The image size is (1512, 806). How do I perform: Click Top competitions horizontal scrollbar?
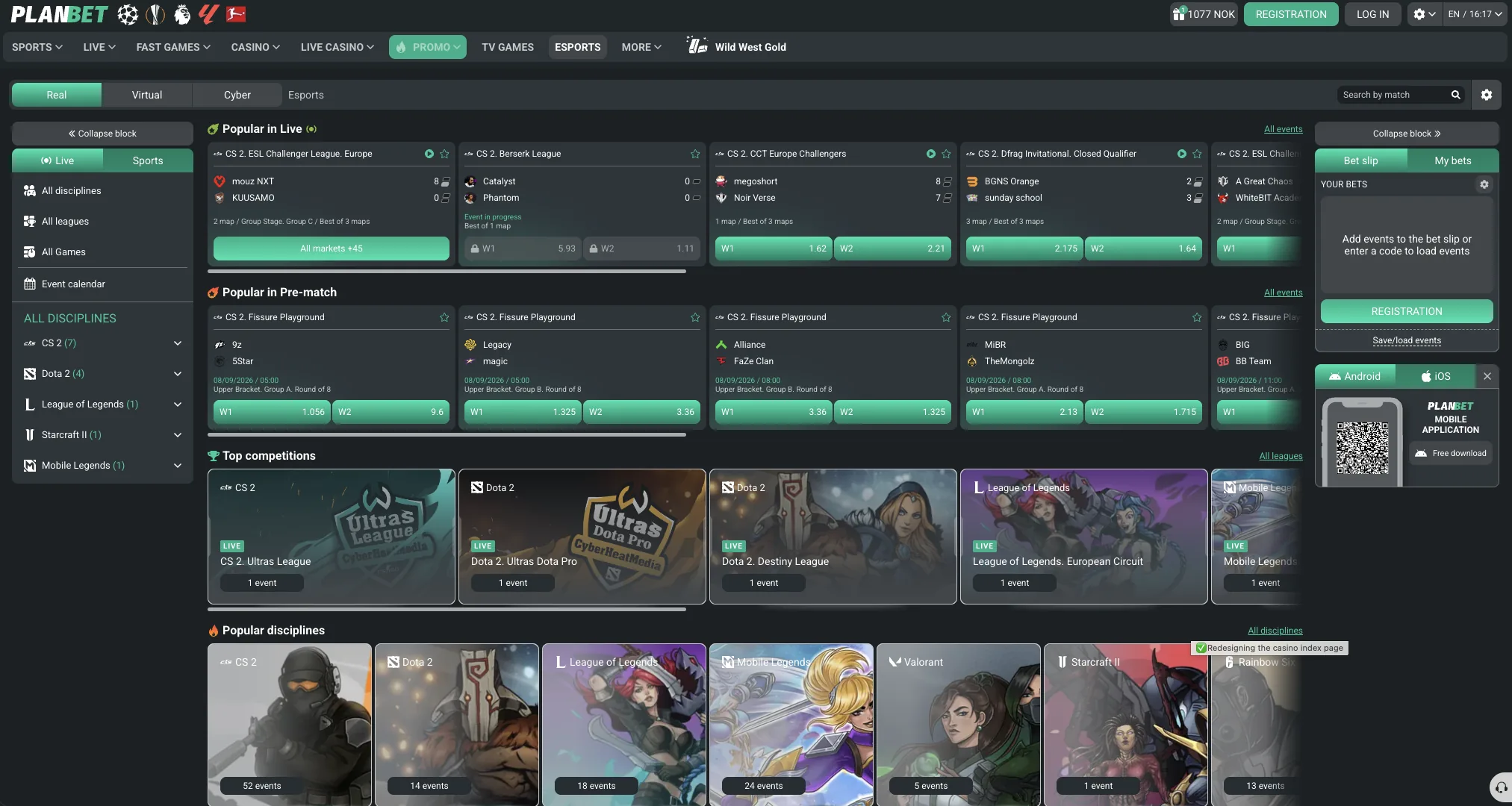[447, 610]
